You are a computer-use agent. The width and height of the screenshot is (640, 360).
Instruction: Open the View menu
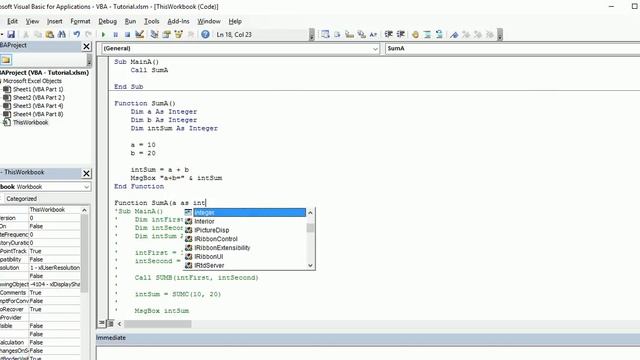[32, 21]
